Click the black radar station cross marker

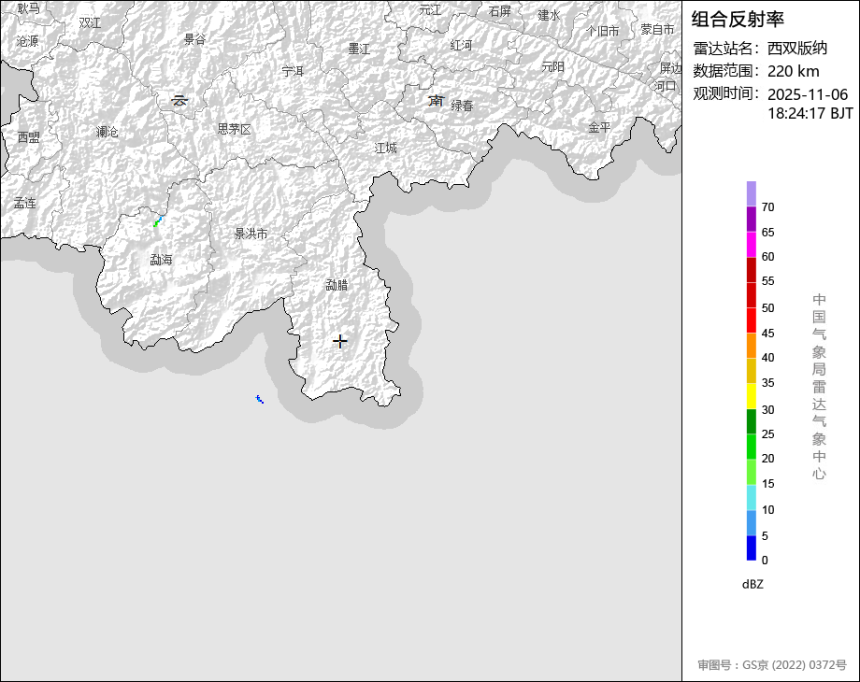[x=340, y=341]
